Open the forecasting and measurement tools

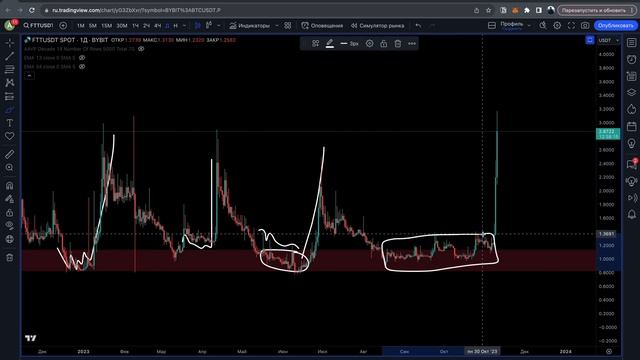tap(9, 96)
